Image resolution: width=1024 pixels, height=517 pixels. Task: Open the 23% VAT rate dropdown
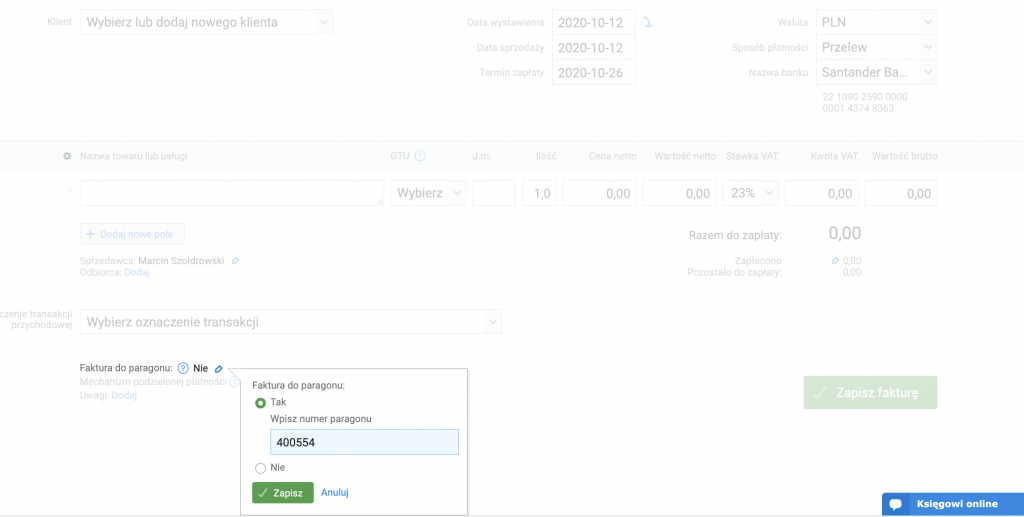(750, 193)
